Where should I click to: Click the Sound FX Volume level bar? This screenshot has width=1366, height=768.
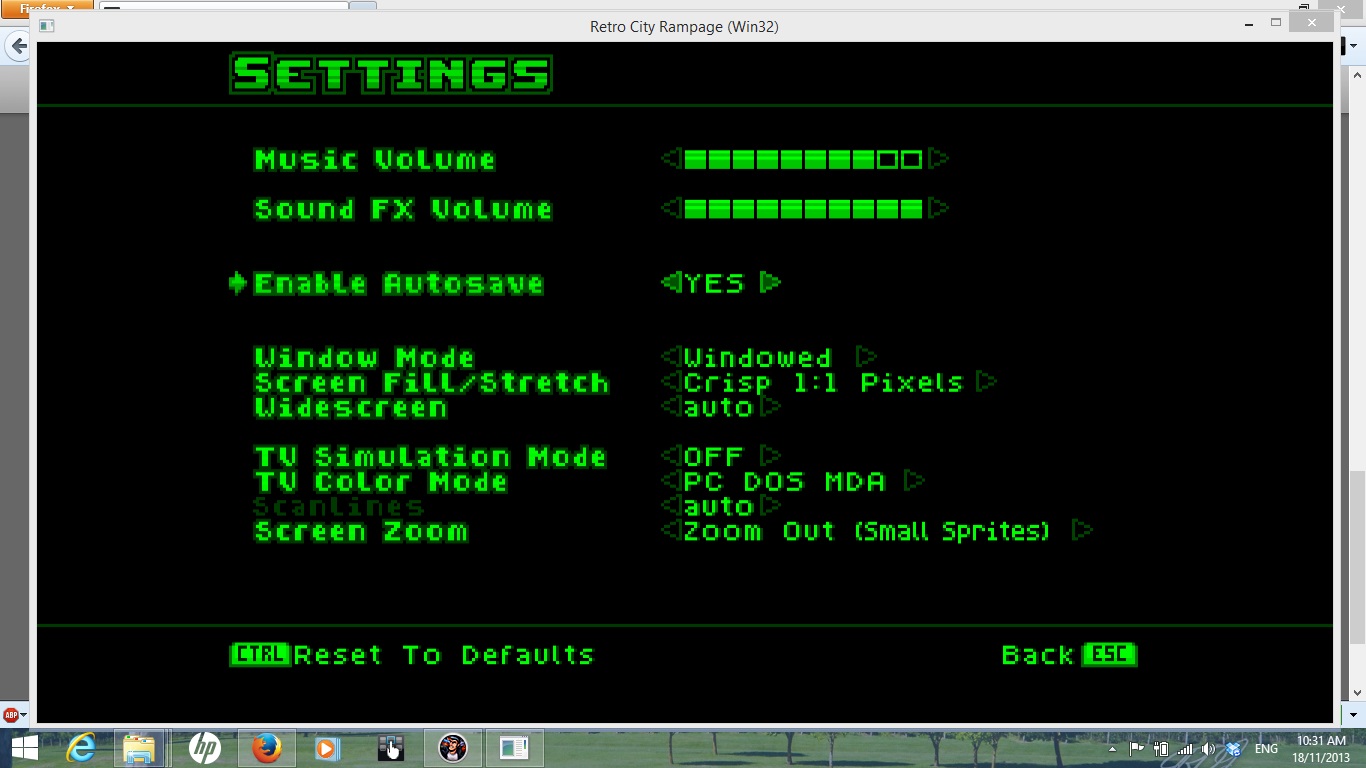[x=803, y=208]
